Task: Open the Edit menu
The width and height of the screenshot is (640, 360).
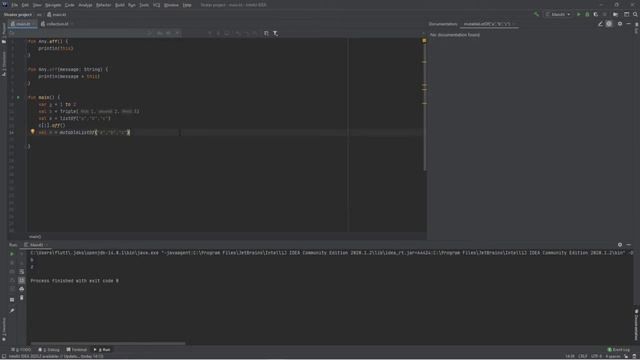Action: coord(25,5)
